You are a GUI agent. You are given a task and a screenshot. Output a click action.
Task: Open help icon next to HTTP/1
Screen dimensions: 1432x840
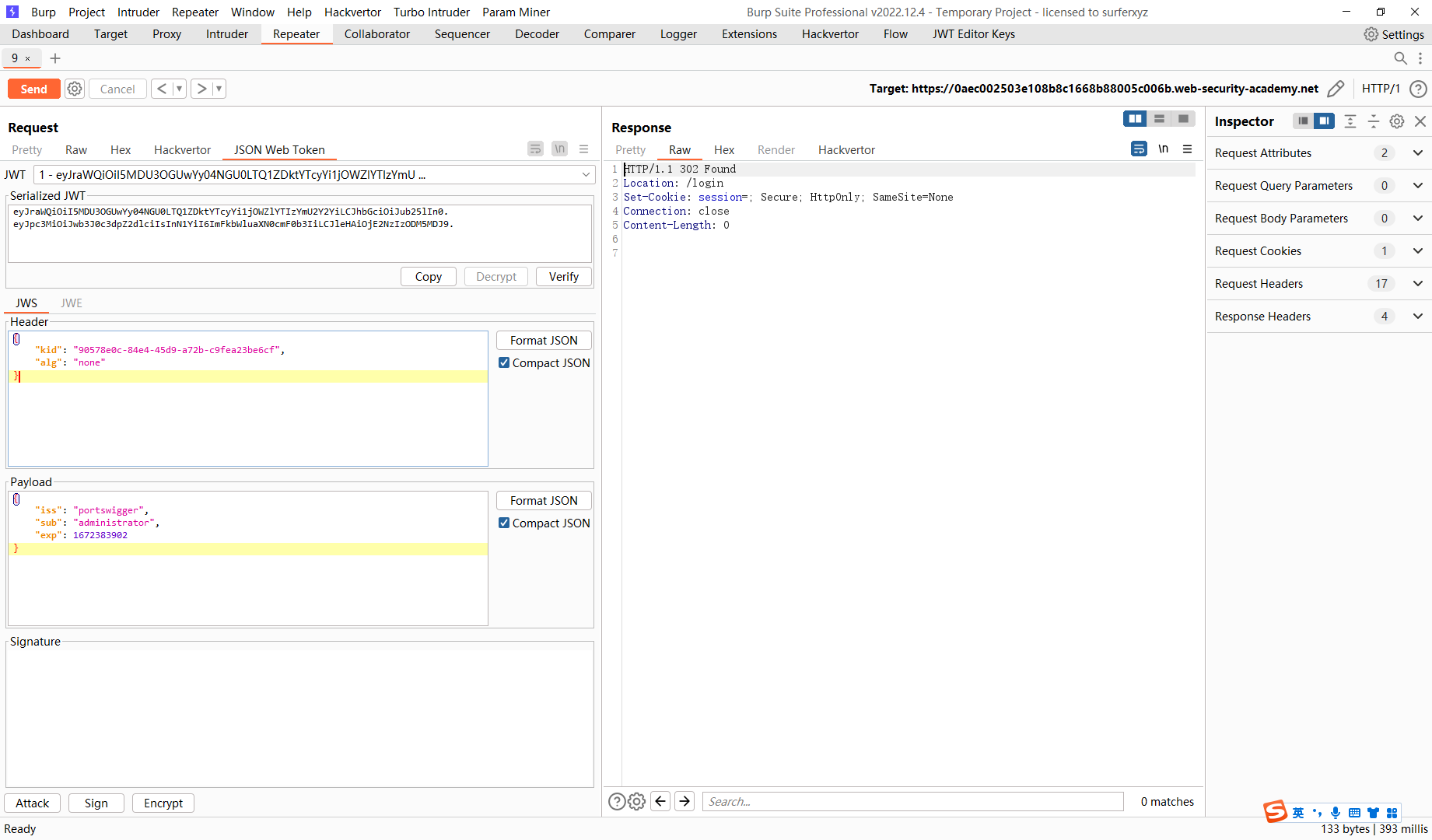[x=1418, y=89]
